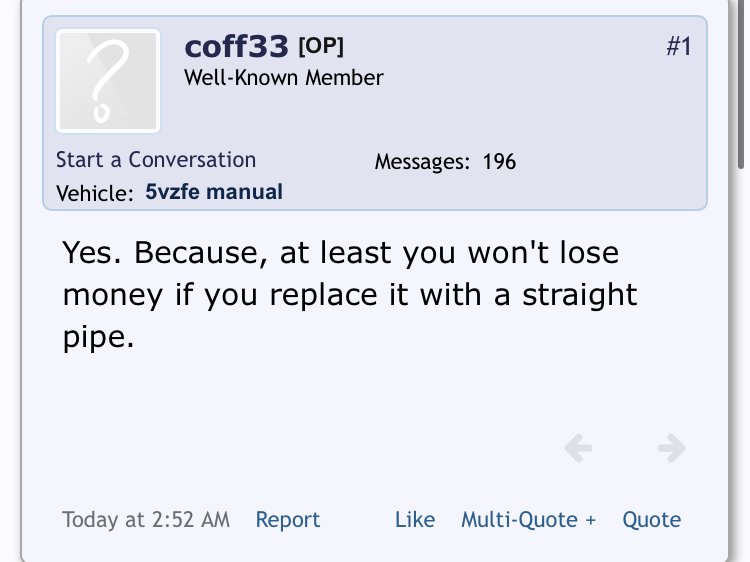Screen dimensions: 750x562
Task: Add post to Multi-Quote
Action: 528,520
